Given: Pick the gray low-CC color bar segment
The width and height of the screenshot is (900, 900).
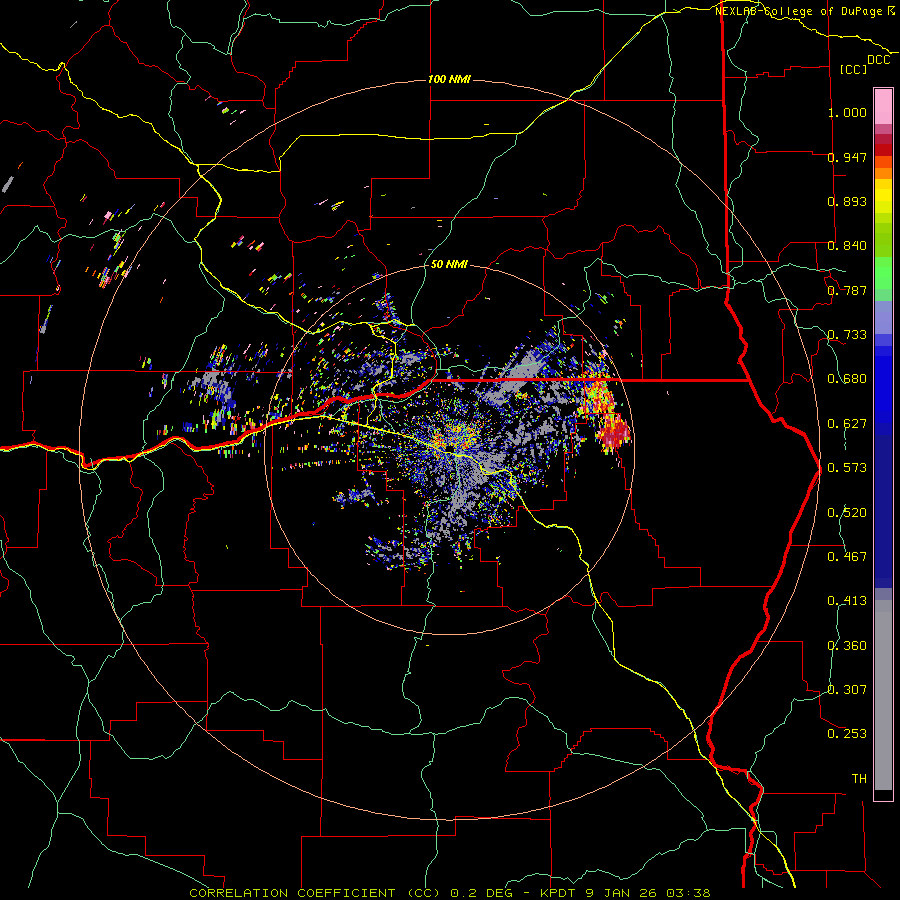Looking at the screenshot, I should coord(883,695).
